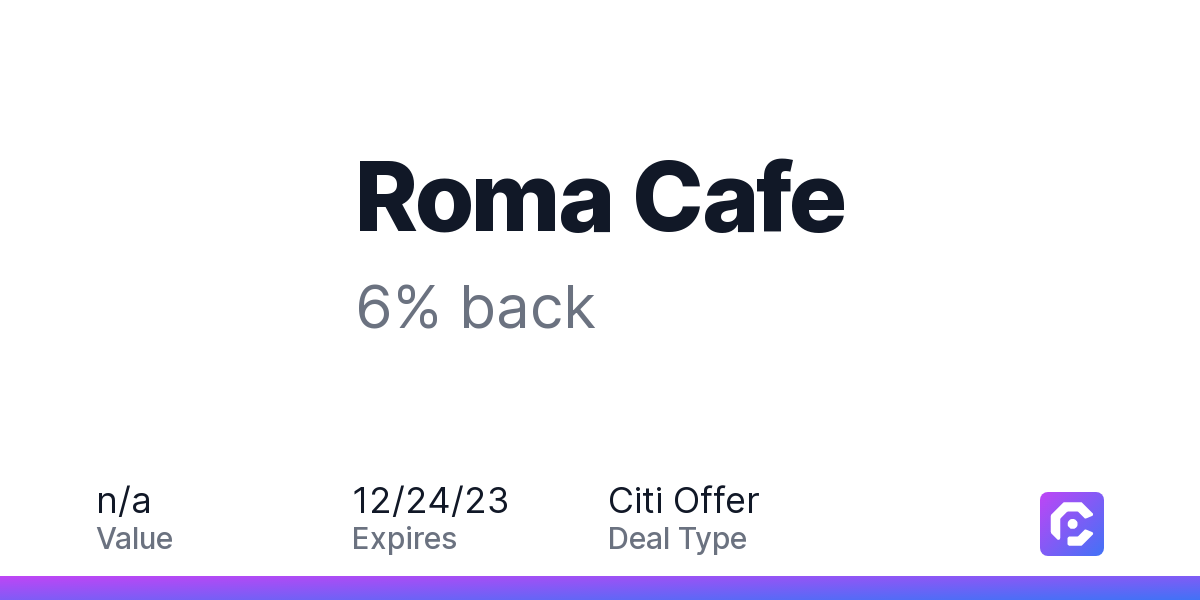Click the Value label
The width and height of the screenshot is (1200, 600).
click(x=135, y=539)
